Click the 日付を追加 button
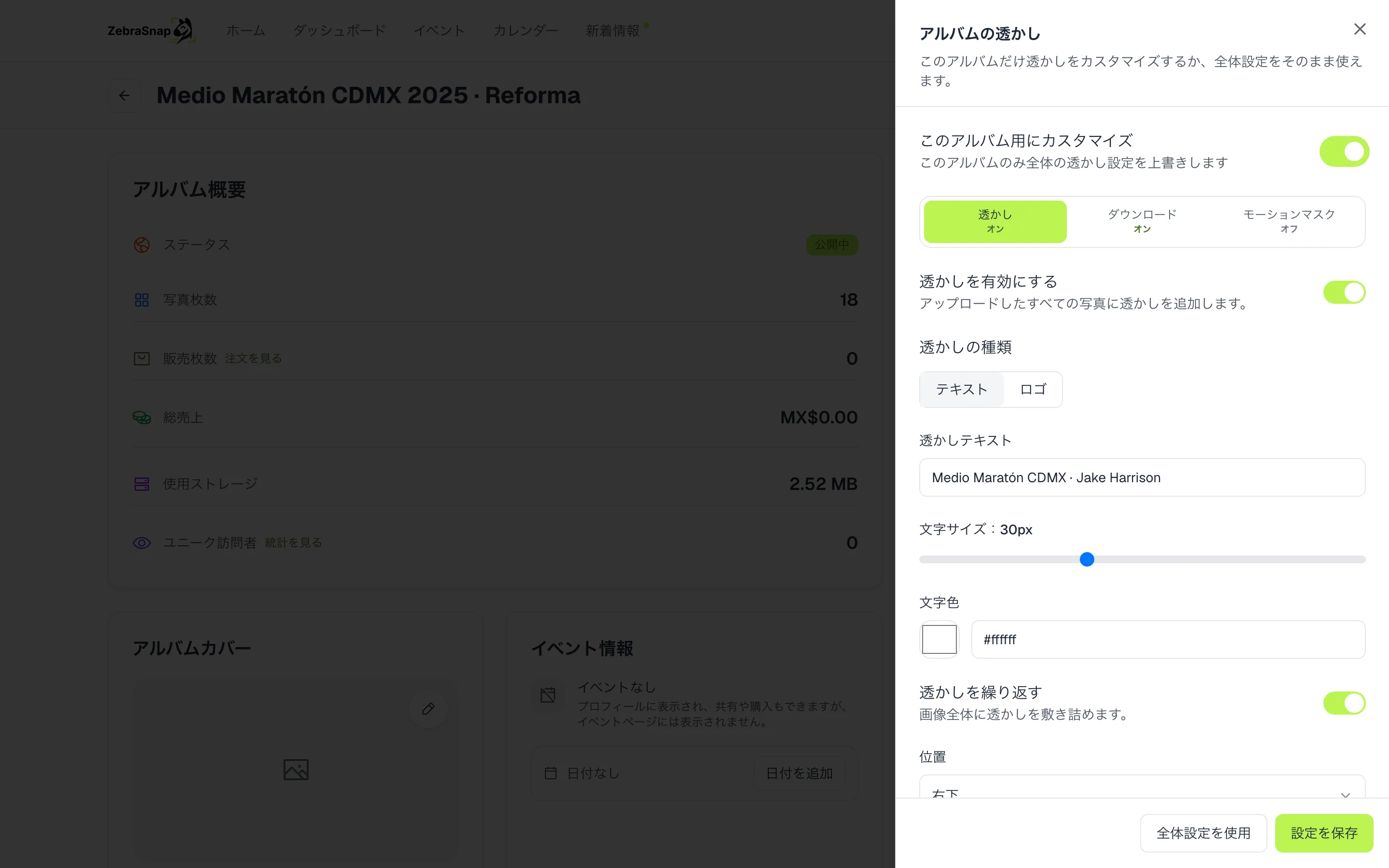The image size is (1389, 868). coord(799,773)
